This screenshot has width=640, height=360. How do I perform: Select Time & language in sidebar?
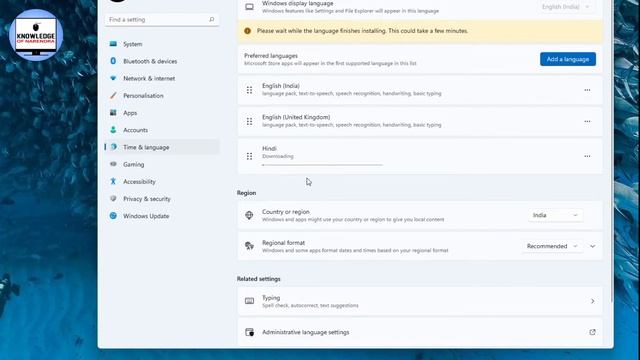pyautogui.click(x=162, y=147)
